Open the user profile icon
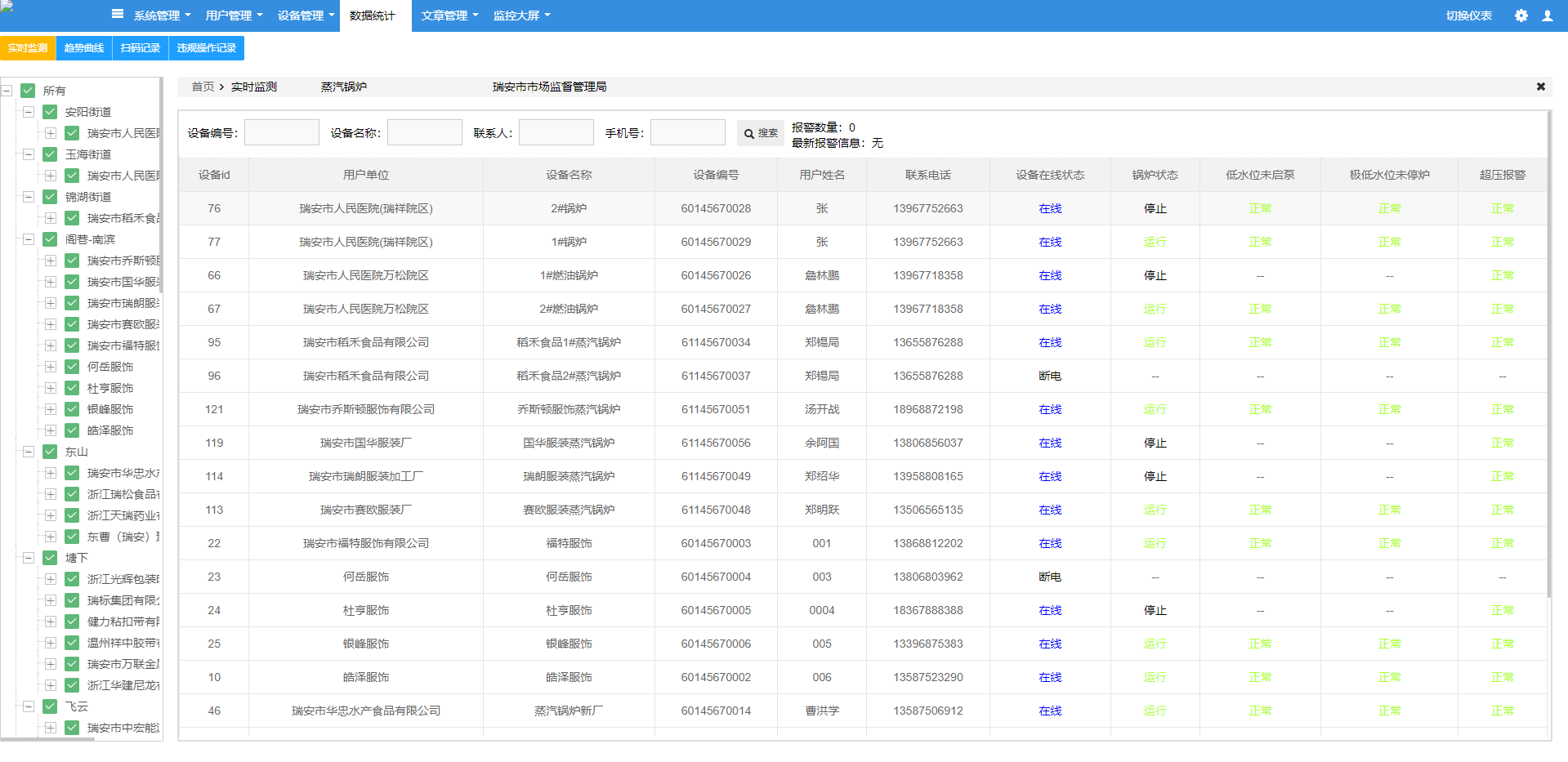The width and height of the screenshot is (1568, 762). [1547, 16]
